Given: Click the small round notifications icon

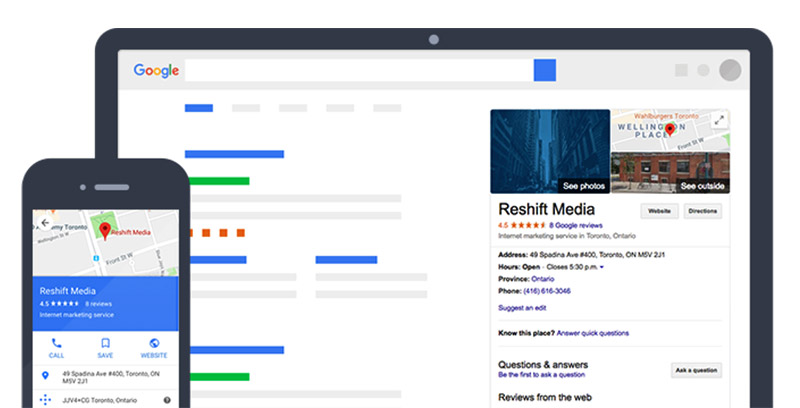Looking at the screenshot, I should coord(704,70).
